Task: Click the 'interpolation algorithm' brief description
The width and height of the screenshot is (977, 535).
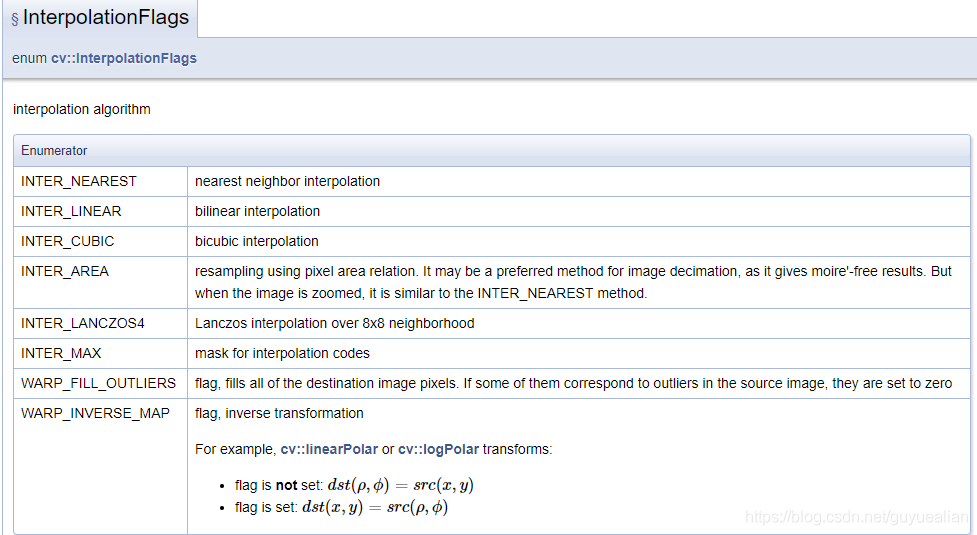Action: [x=82, y=109]
